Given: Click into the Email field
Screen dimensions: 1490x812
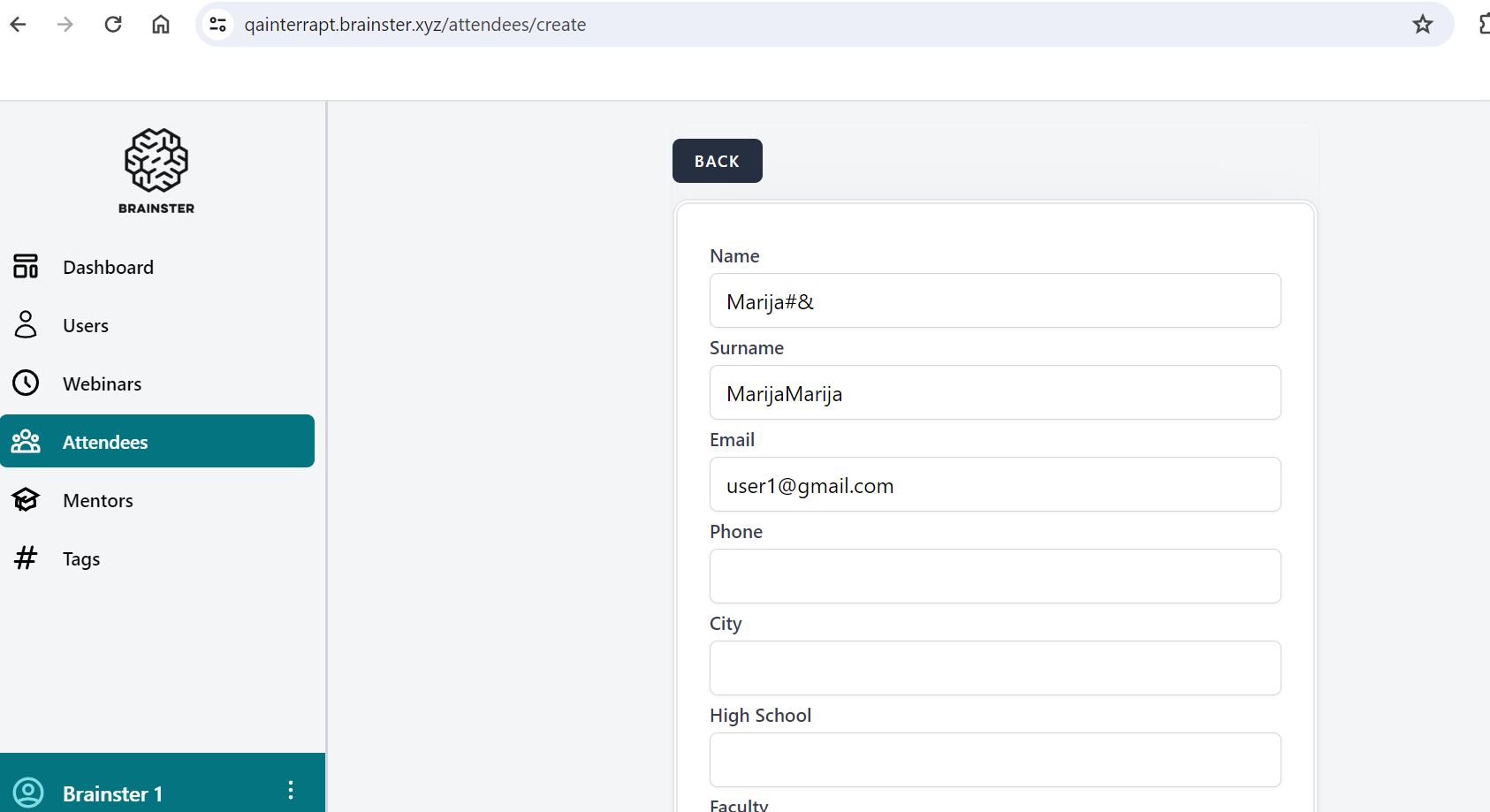Looking at the screenshot, I should [994, 485].
